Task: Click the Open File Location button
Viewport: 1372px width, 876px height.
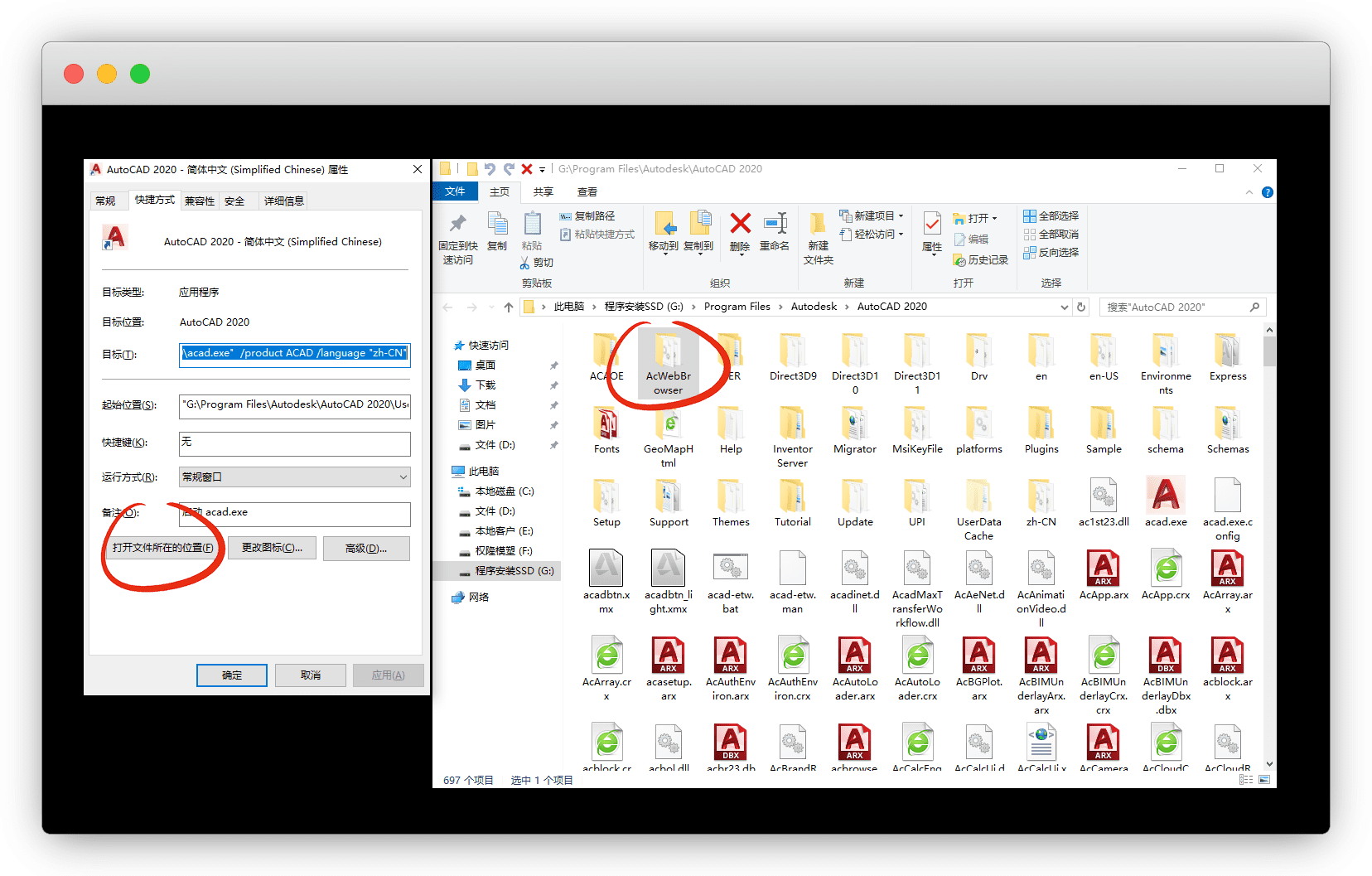Action: [x=162, y=549]
